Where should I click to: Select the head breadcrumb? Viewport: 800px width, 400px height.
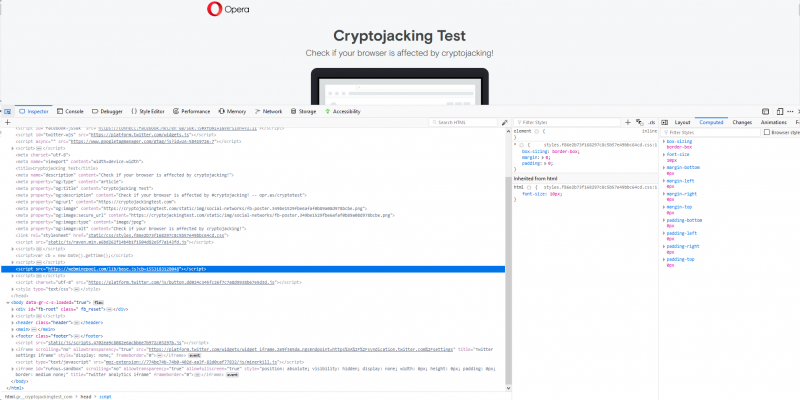point(86,396)
